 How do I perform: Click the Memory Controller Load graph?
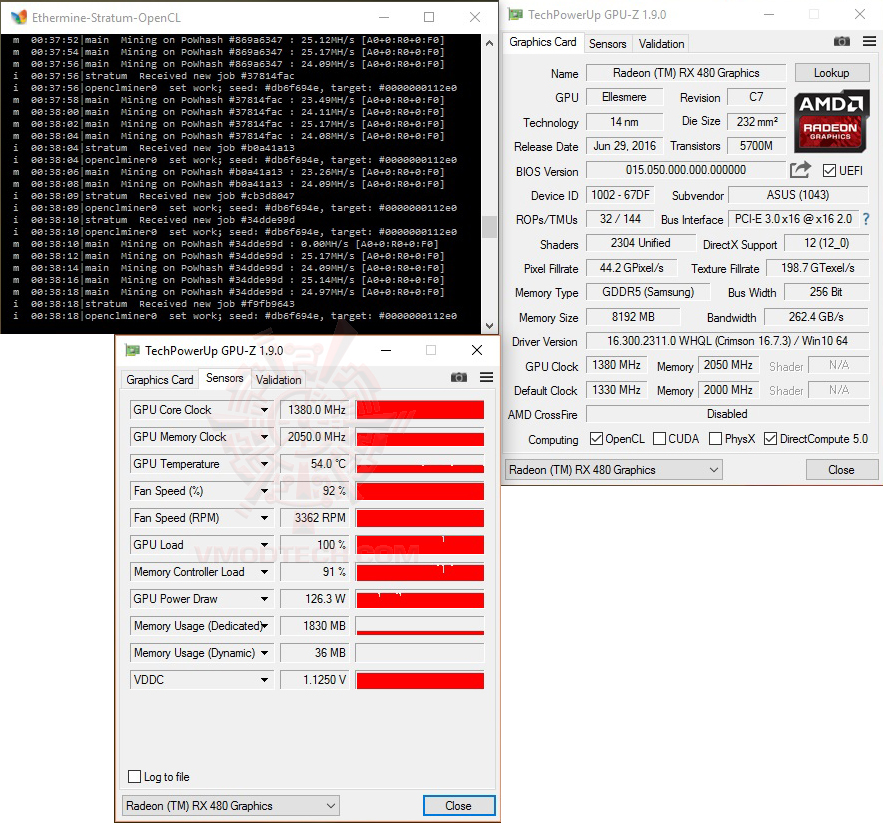(420, 572)
